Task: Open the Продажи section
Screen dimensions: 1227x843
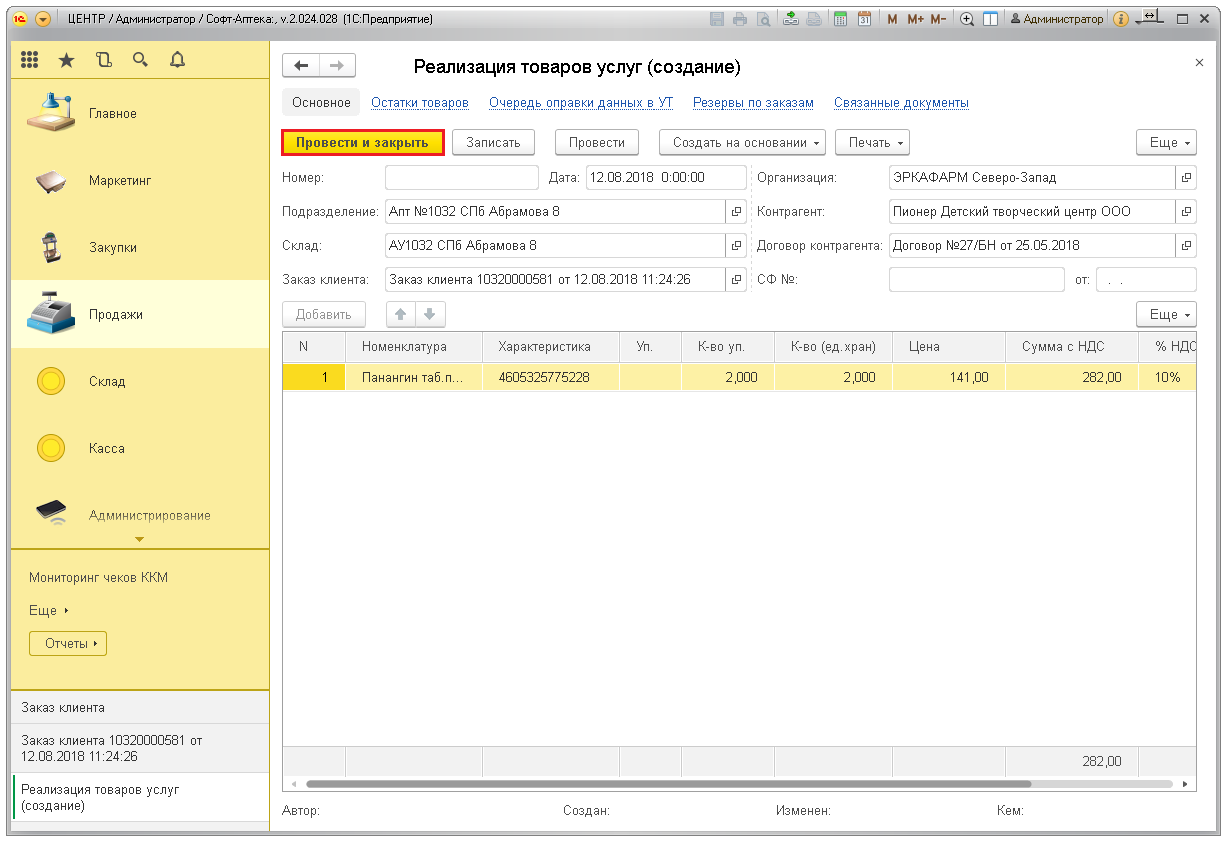Action: tap(115, 314)
